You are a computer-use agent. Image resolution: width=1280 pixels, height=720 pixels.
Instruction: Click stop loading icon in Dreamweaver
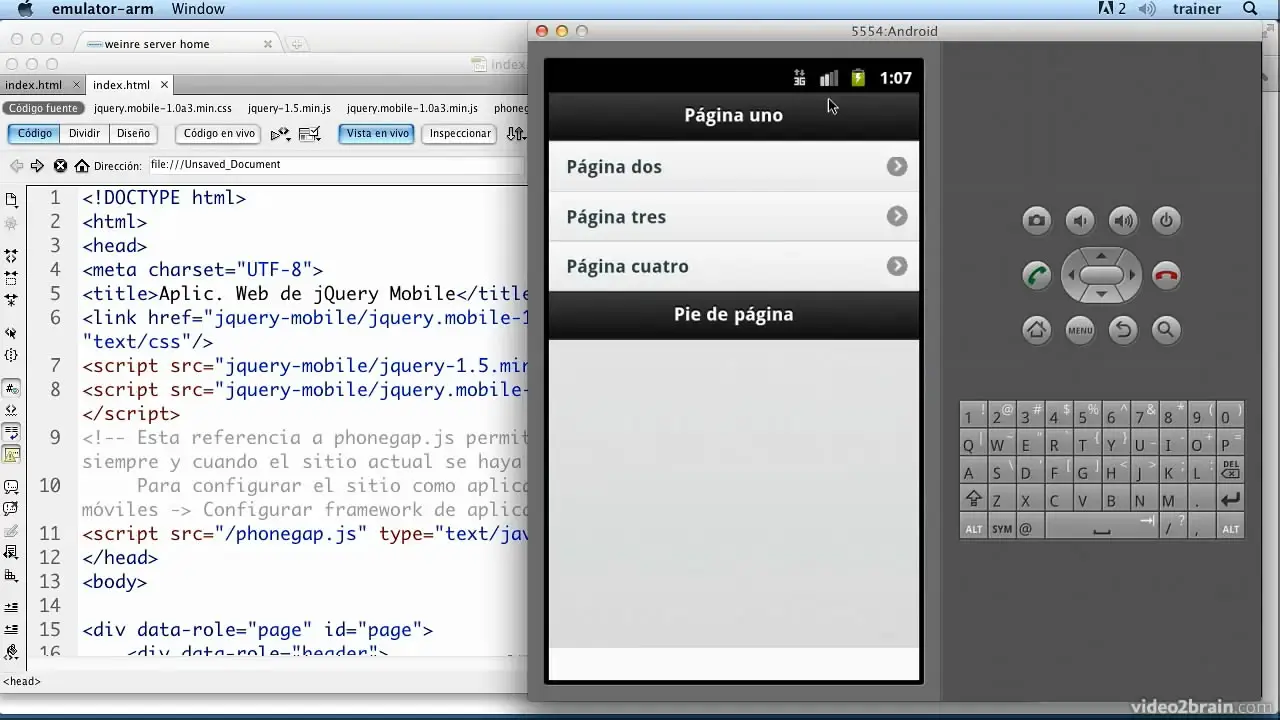[x=60, y=166]
